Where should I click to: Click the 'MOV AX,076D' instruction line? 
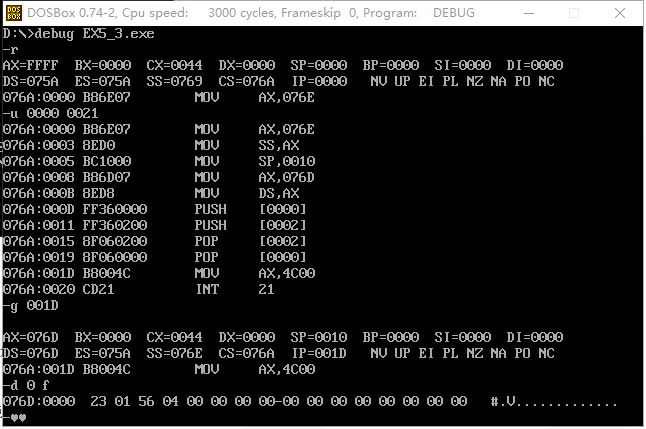click(159, 177)
